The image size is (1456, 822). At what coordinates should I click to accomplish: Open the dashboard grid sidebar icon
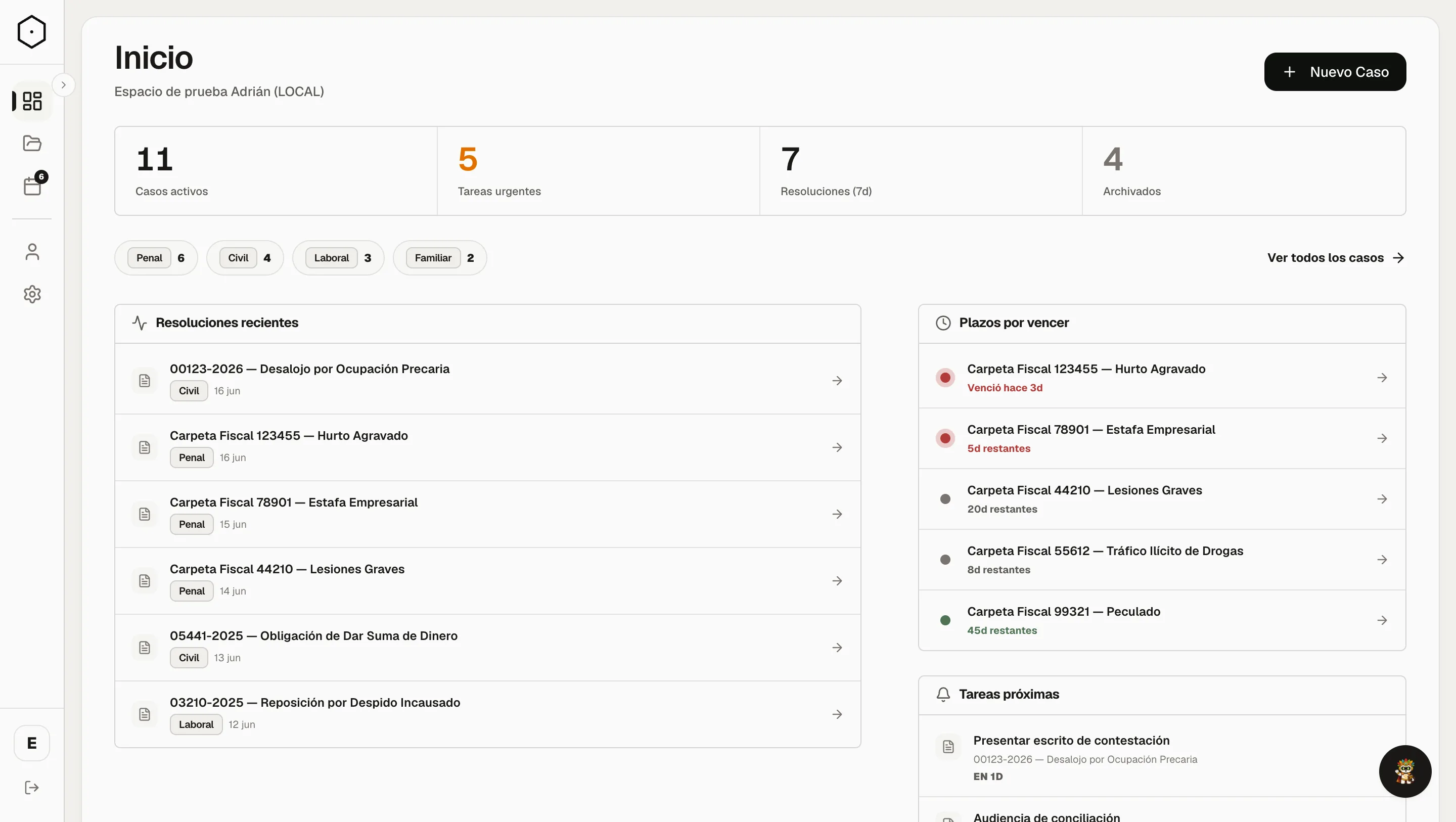click(x=32, y=101)
